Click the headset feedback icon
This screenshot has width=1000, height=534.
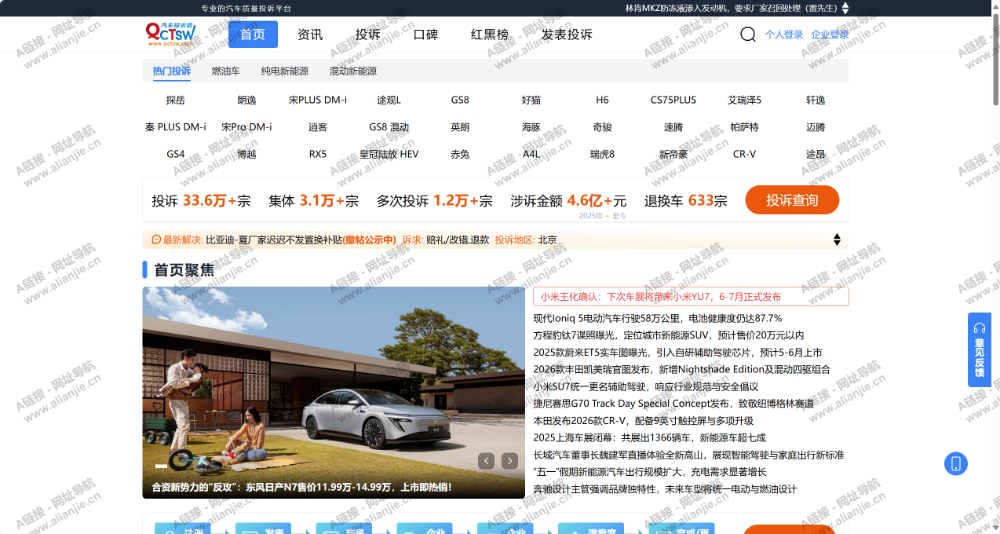[979, 328]
